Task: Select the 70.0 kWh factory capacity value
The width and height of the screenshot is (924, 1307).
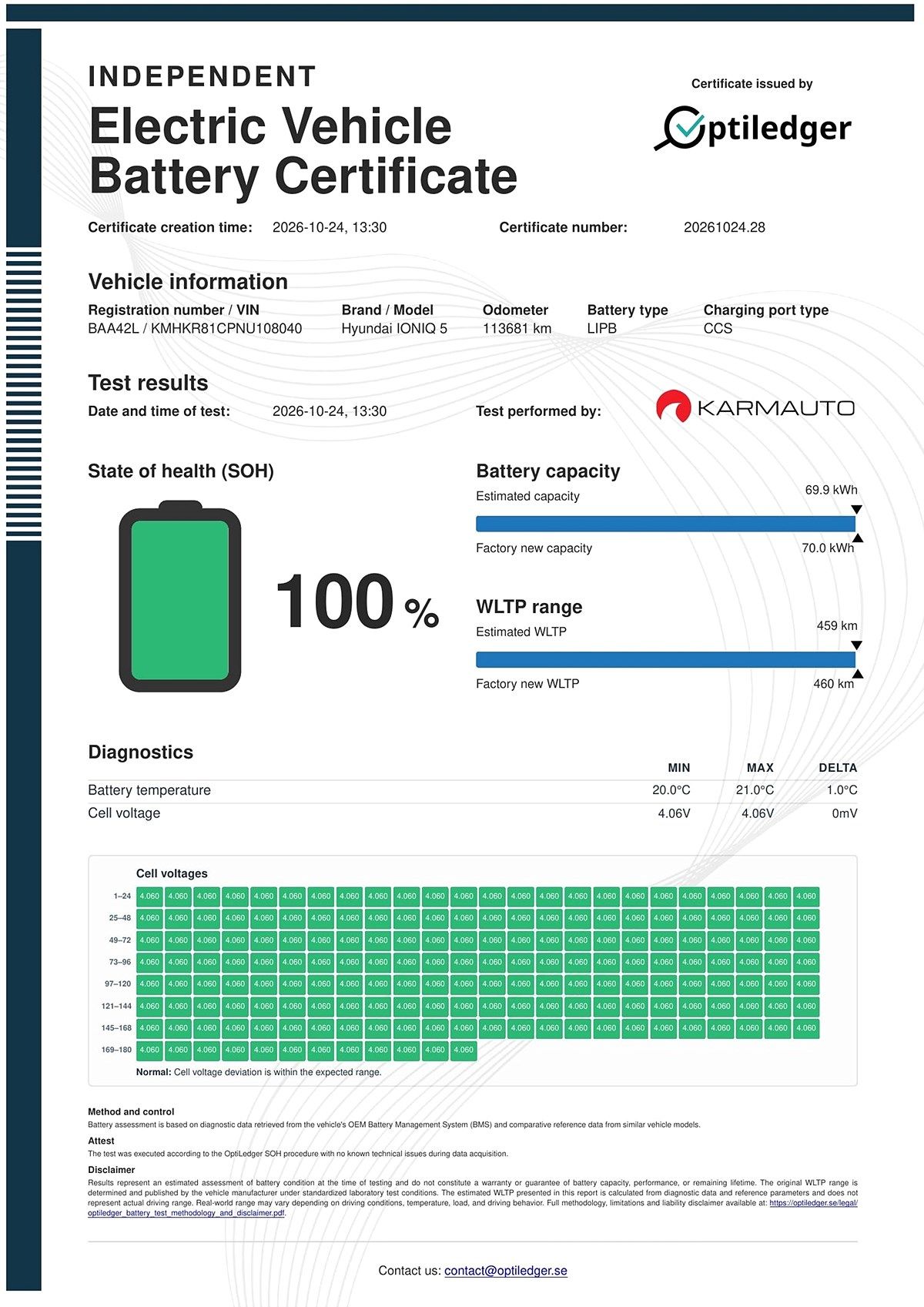Action: (x=828, y=548)
